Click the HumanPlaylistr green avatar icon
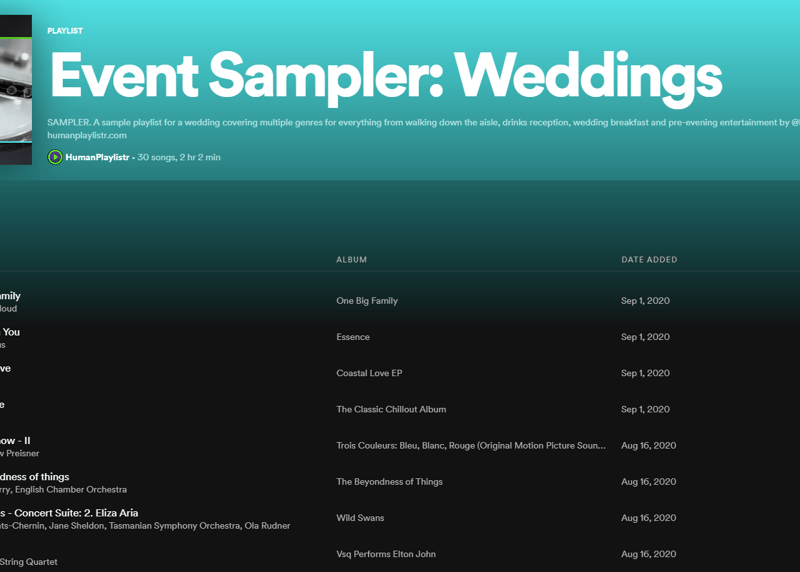This screenshot has width=800, height=572. coord(55,157)
